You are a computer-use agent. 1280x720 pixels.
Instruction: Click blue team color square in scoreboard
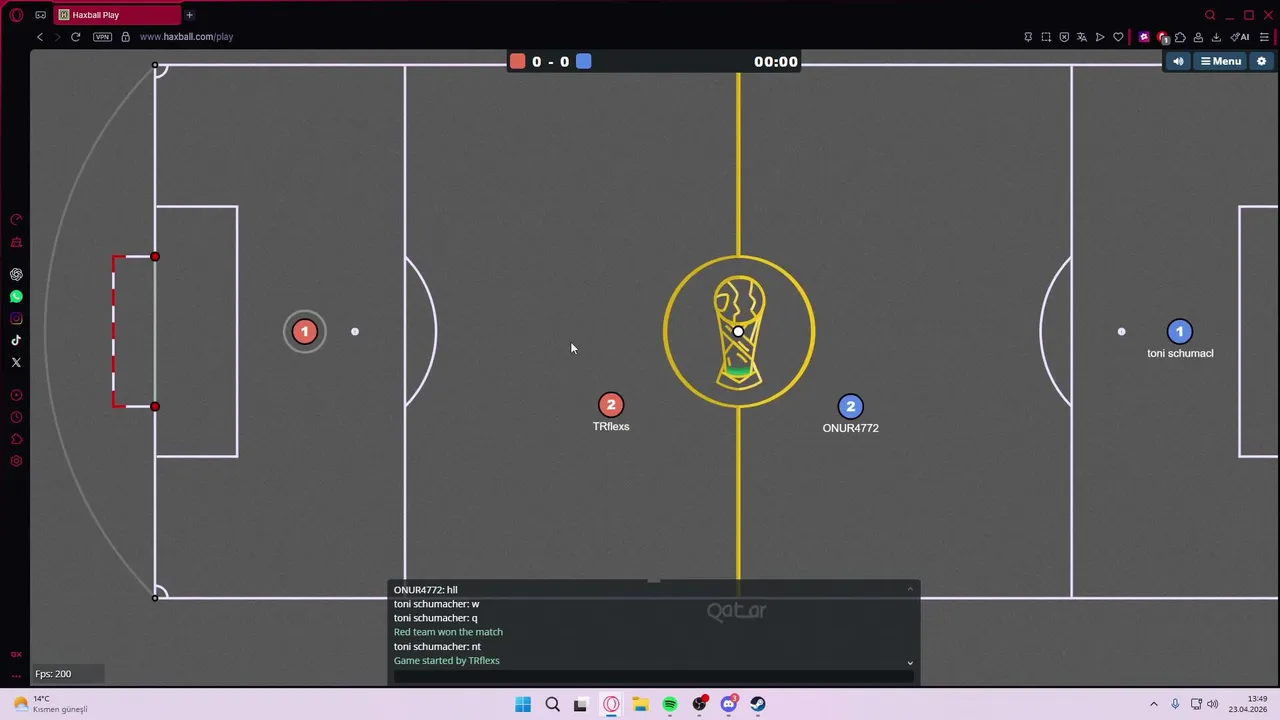tap(584, 62)
